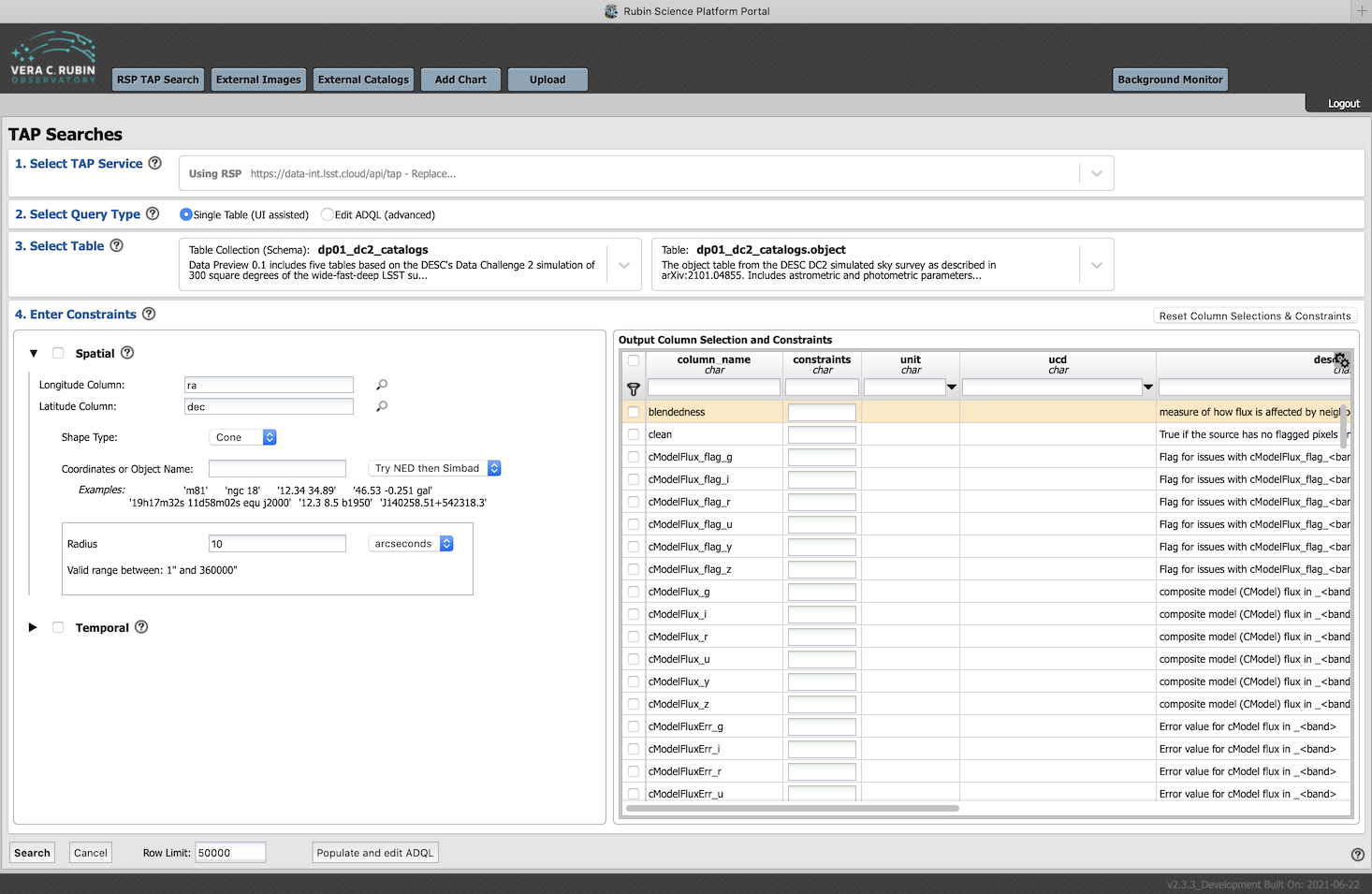Open help for Select TAP Service

click(155, 163)
